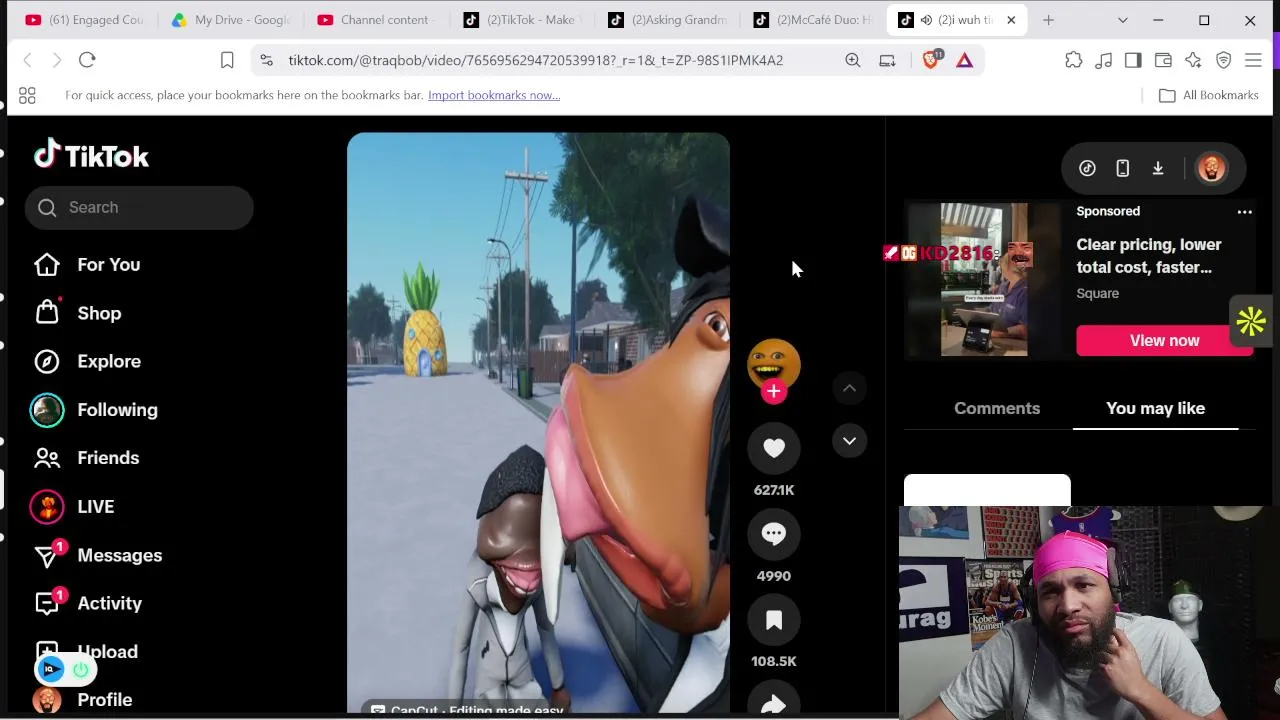Open the TikTok coins icon in top pill

click(x=1087, y=168)
